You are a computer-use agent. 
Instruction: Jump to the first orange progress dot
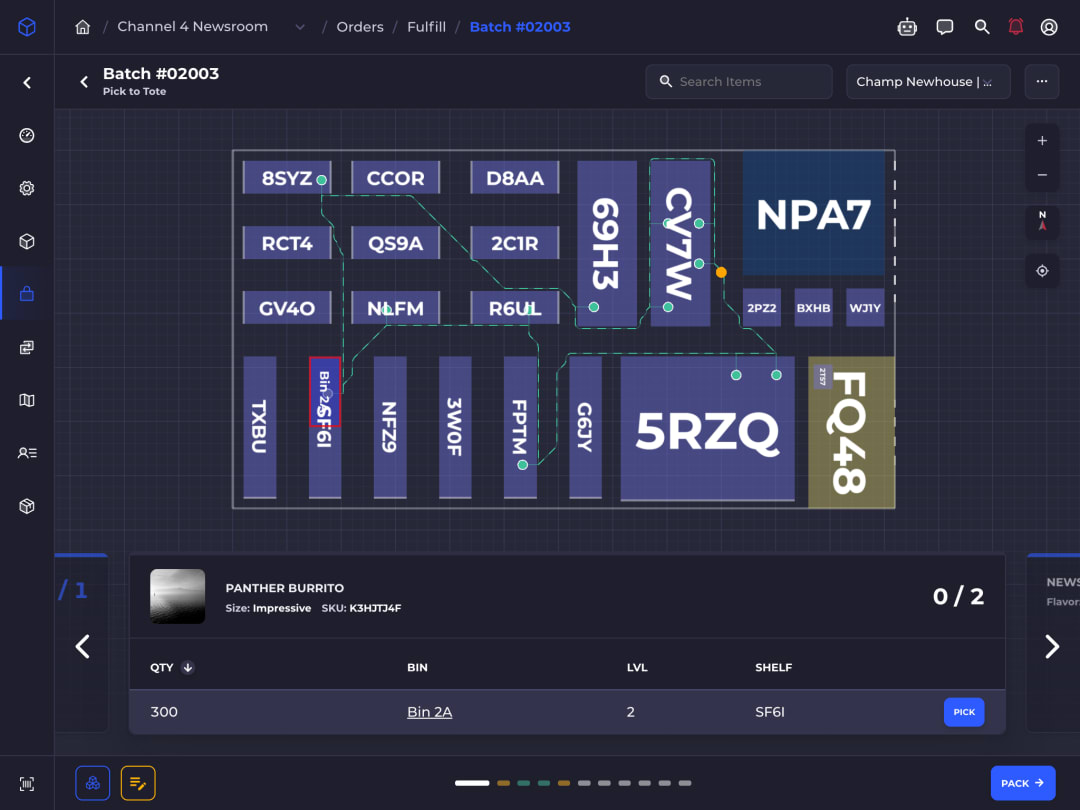click(x=503, y=783)
